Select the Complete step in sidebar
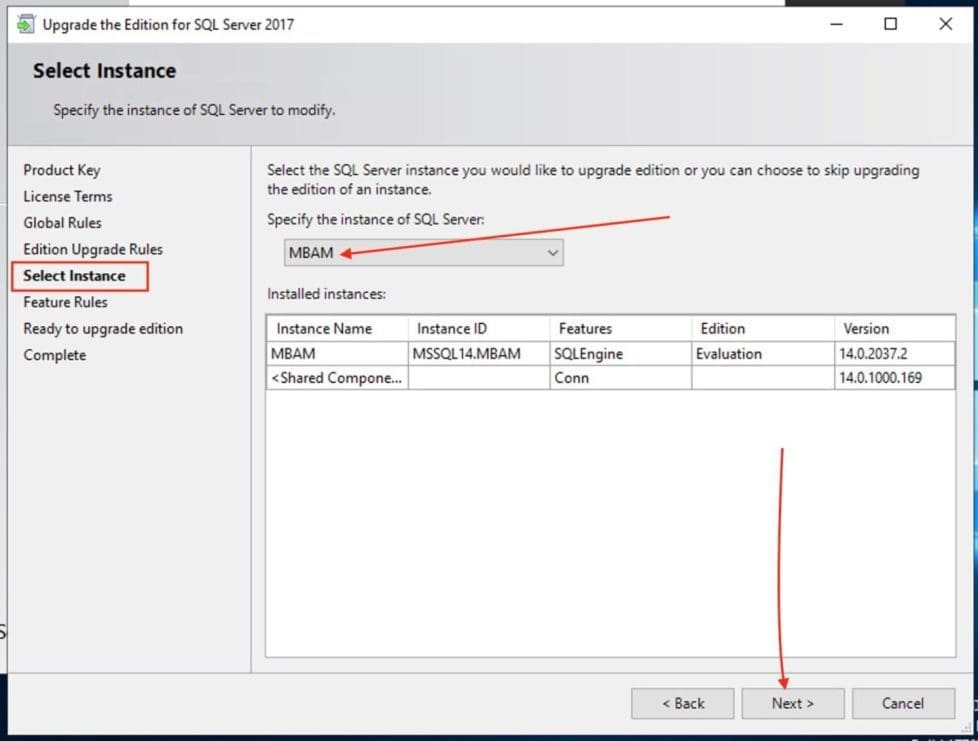This screenshot has height=741, width=978. coord(55,355)
